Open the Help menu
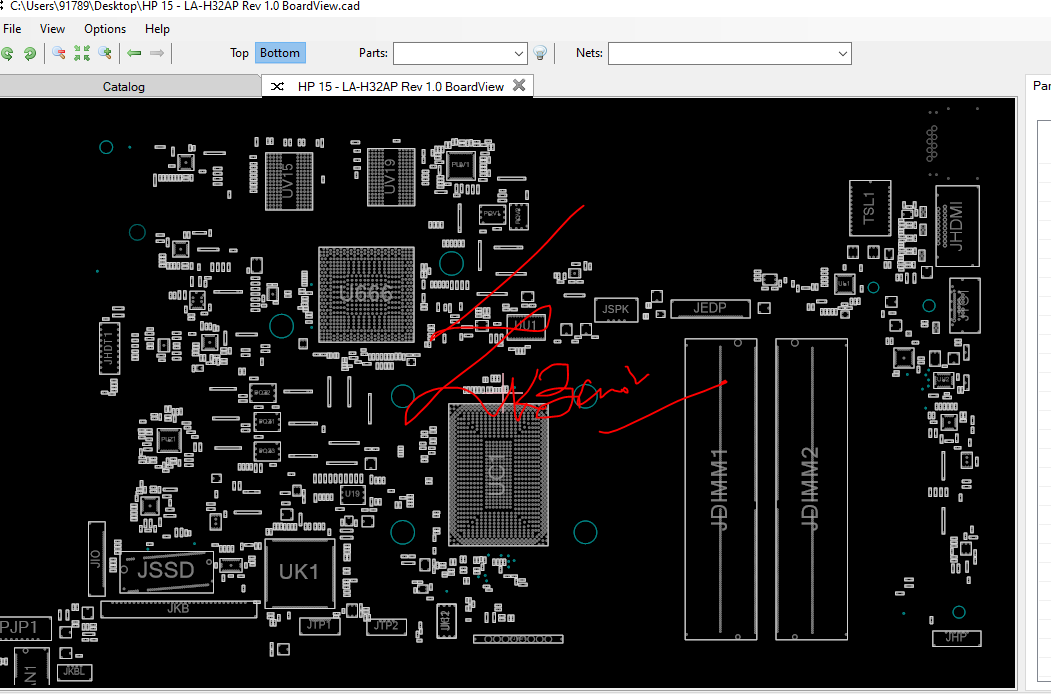The image size is (1051, 694). (x=157, y=29)
